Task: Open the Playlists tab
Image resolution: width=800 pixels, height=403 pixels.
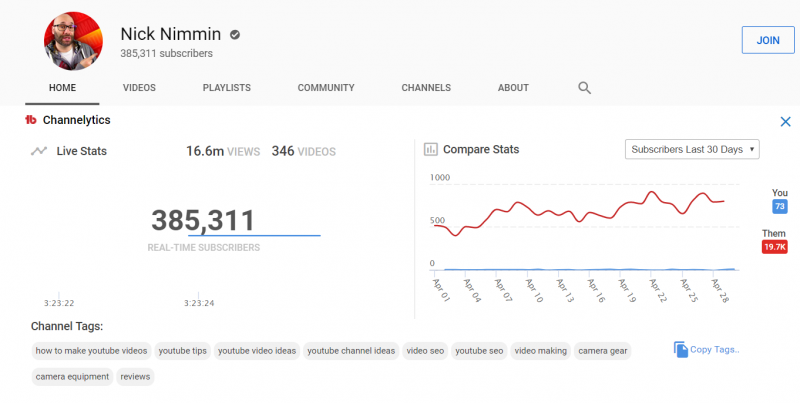Action: click(x=226, y=88)
